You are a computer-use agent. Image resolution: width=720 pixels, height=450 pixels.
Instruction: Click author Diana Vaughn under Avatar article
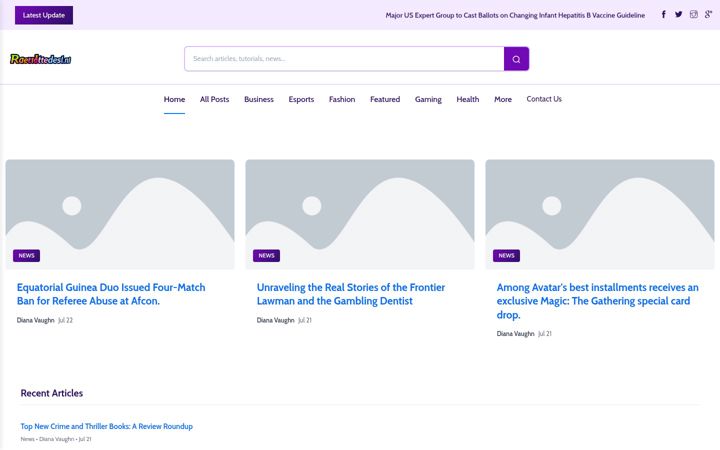(x=515, y=333)
